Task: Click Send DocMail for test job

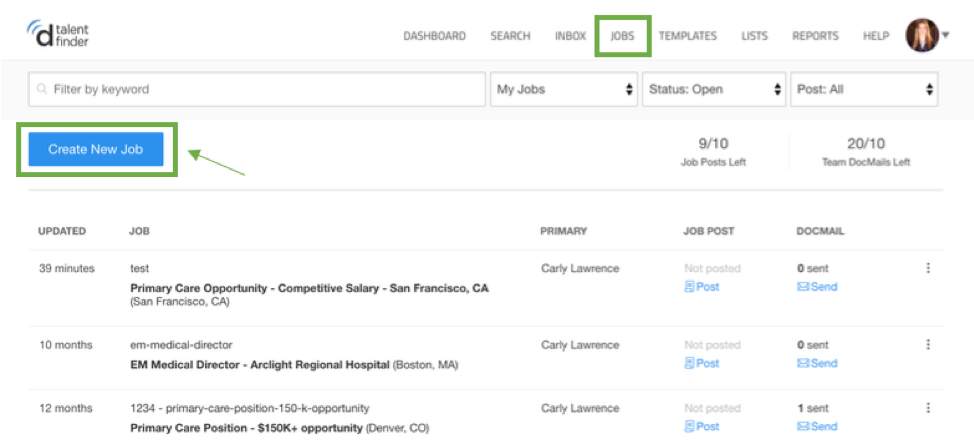Action: coord(817,287)
